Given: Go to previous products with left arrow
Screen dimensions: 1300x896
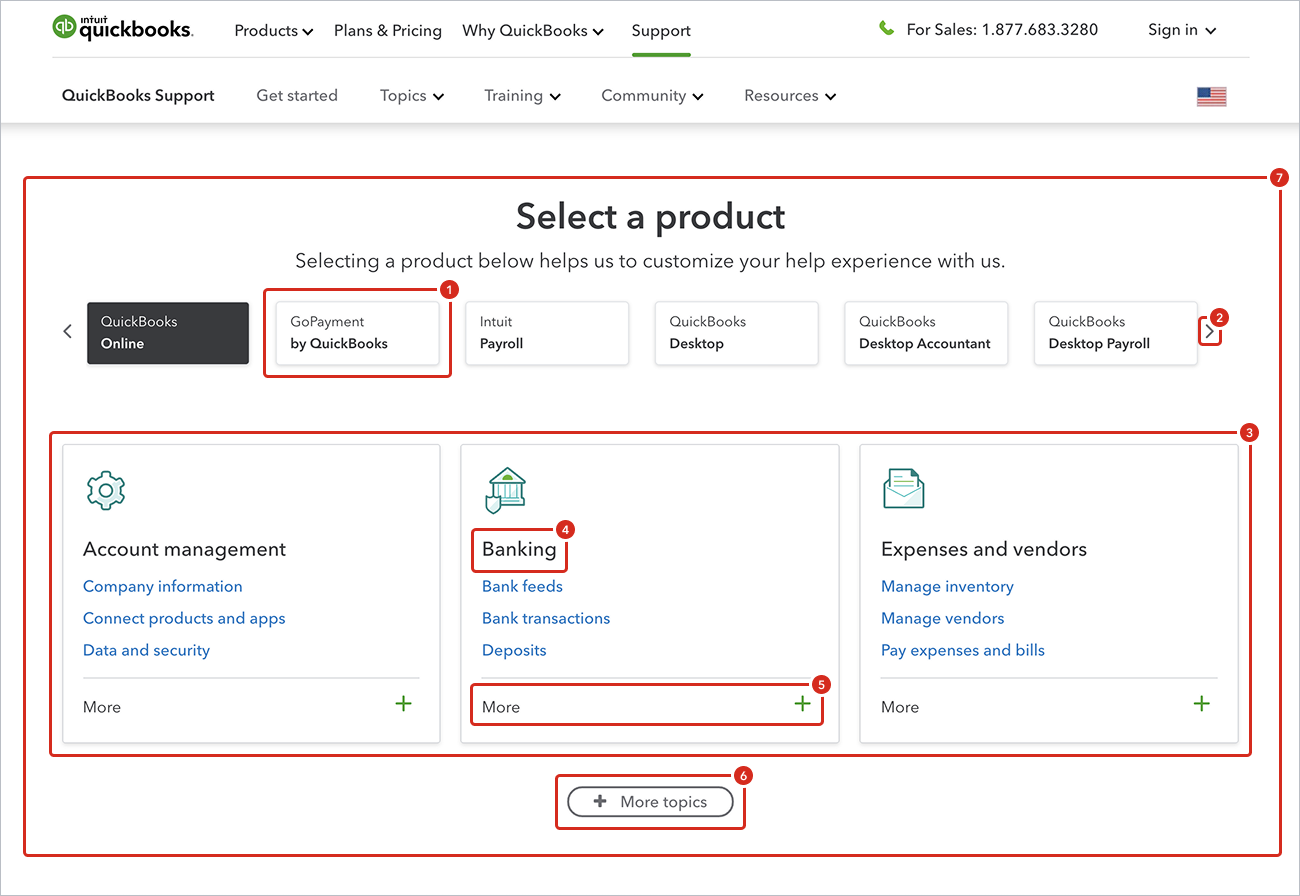Looking at the screenshot, I should click(x=67, y=331).
